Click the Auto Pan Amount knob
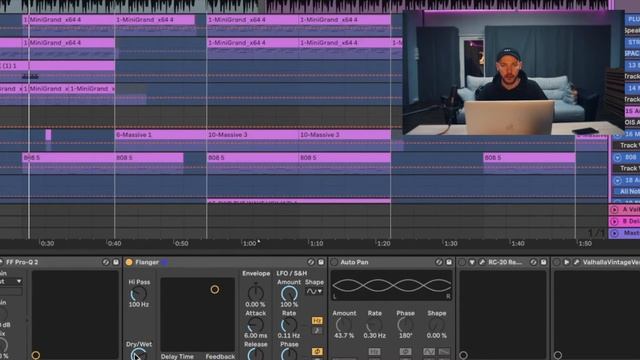This screenshot has height=360, width=640. tap(344, 325)
